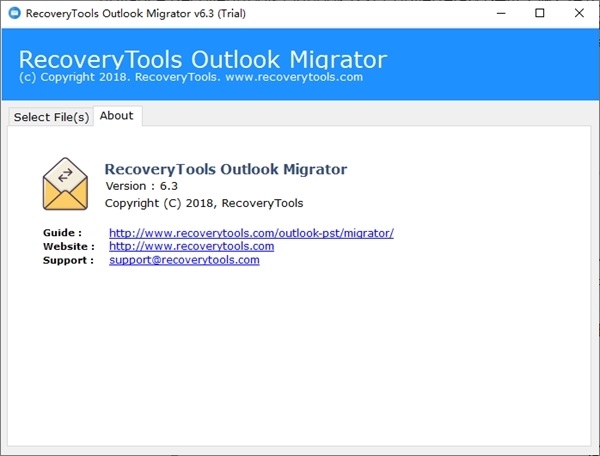
Task: Minimize the Outlook Migrator window
Action: (501, 13)
